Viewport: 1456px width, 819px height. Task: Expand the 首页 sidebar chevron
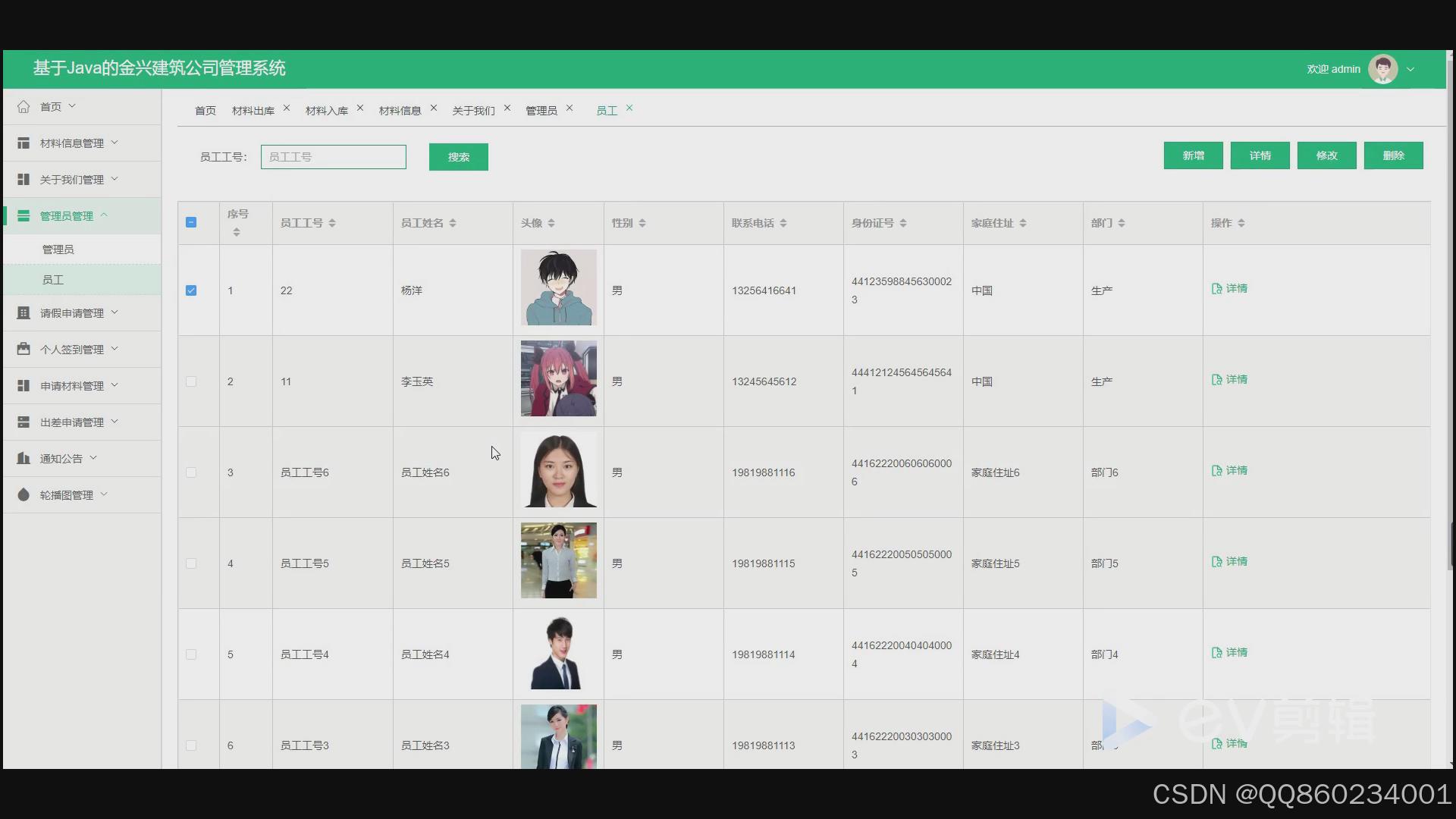(x=72, y=106)
